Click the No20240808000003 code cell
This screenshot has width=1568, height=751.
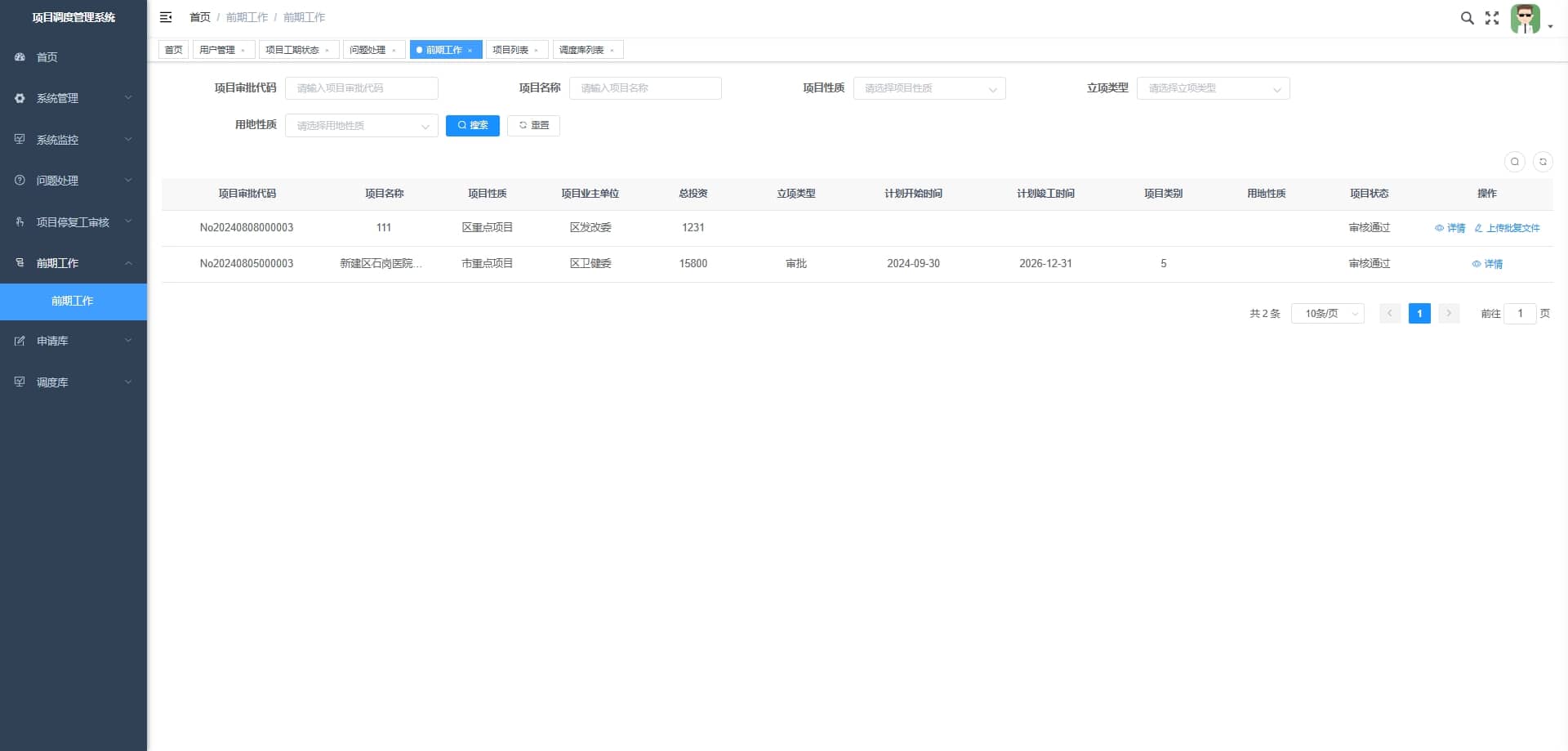click(247, 228)
